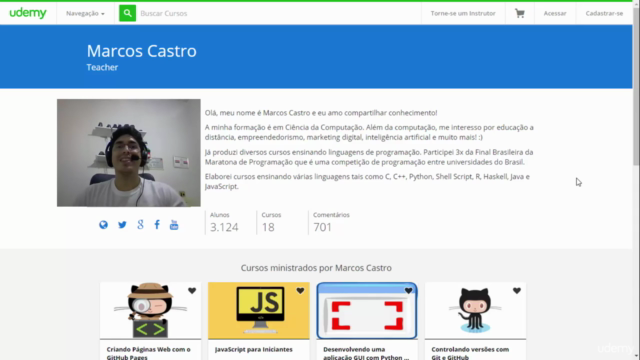Click the Marcos Castro name heading
The width and height of the screenshot is (640, 360).
coord(142,51)
